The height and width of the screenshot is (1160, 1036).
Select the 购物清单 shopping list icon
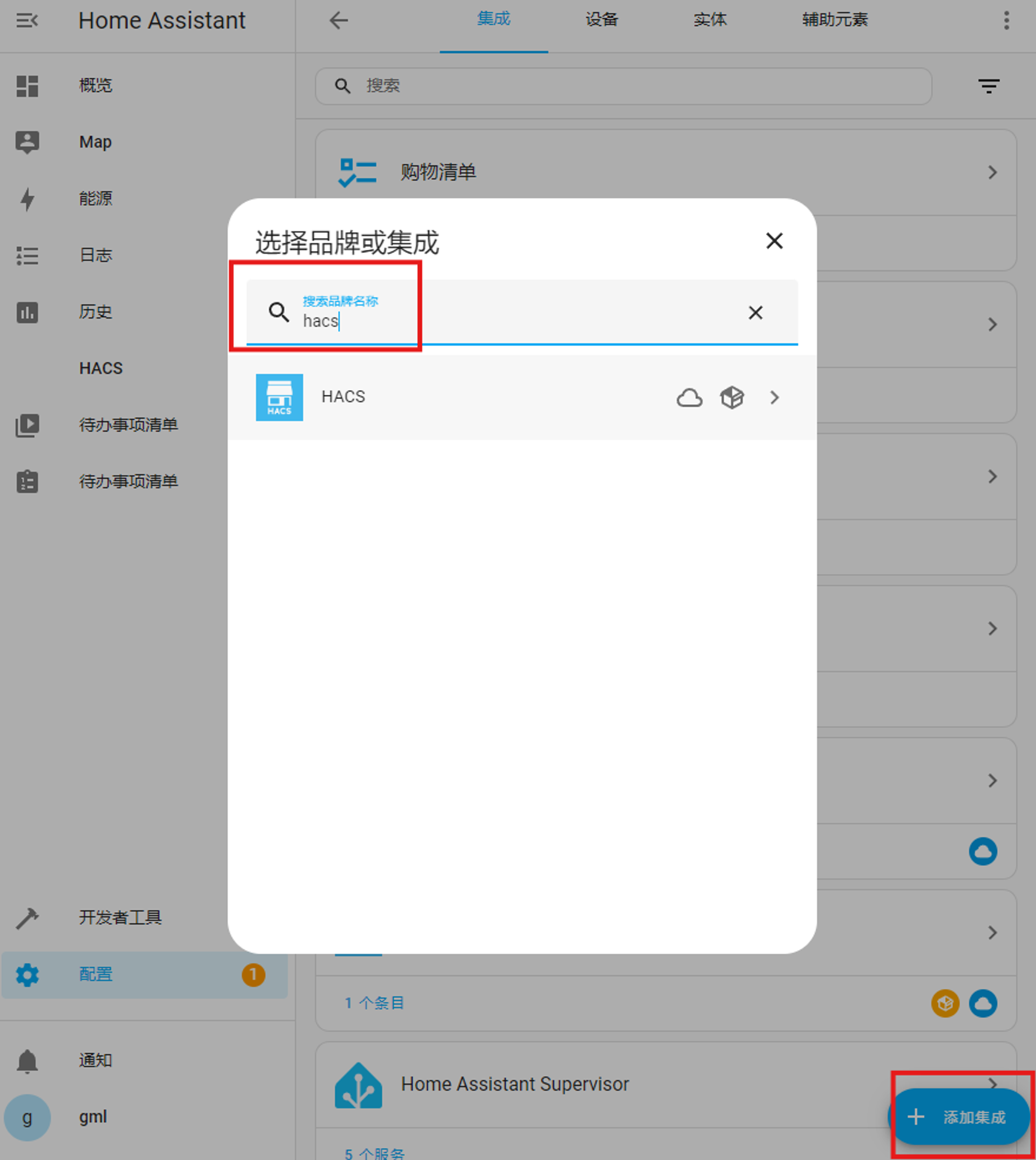357,171
